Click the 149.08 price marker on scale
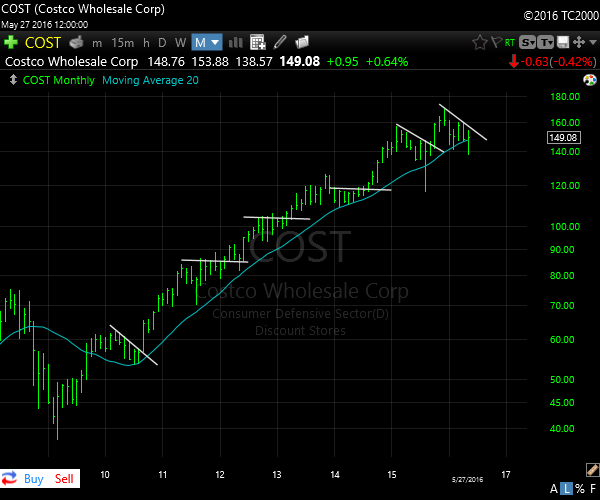Viewport: 600px width, 500px height. tap(563, 138)
